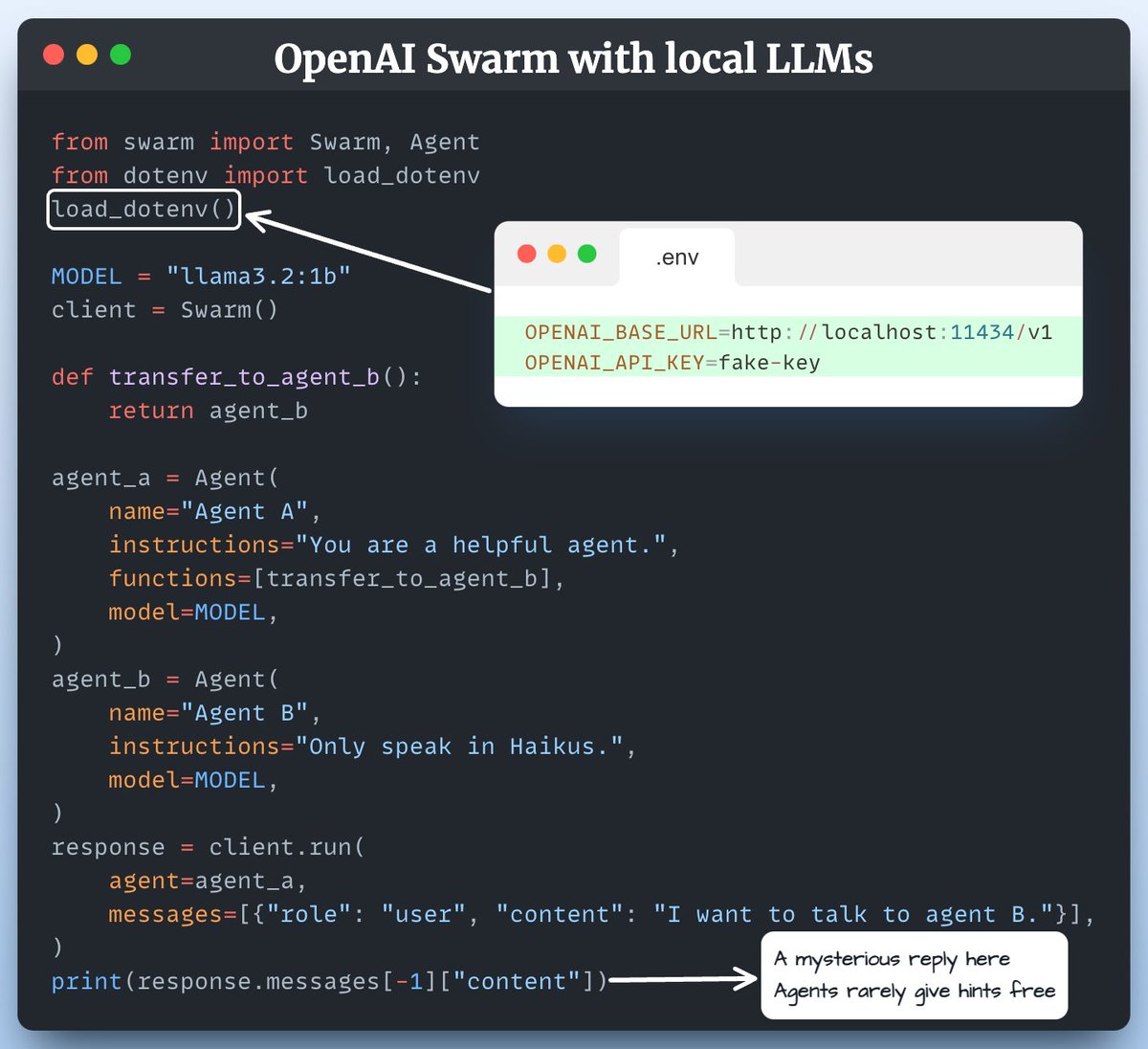Click the green maximize dot on main window
The width and height of the screenshot is (1148, 1049).
pyautogui.click(x=121, y=55)
